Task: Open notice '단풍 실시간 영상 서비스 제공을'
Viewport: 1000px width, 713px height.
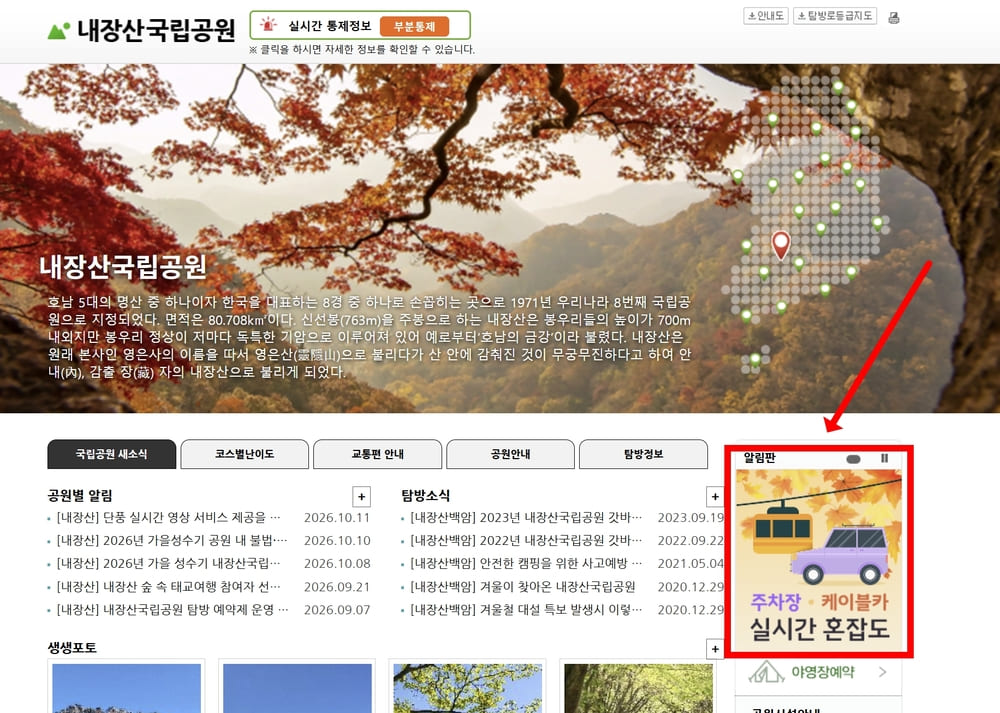Action: pyautogui.click(x=168, y=517)
